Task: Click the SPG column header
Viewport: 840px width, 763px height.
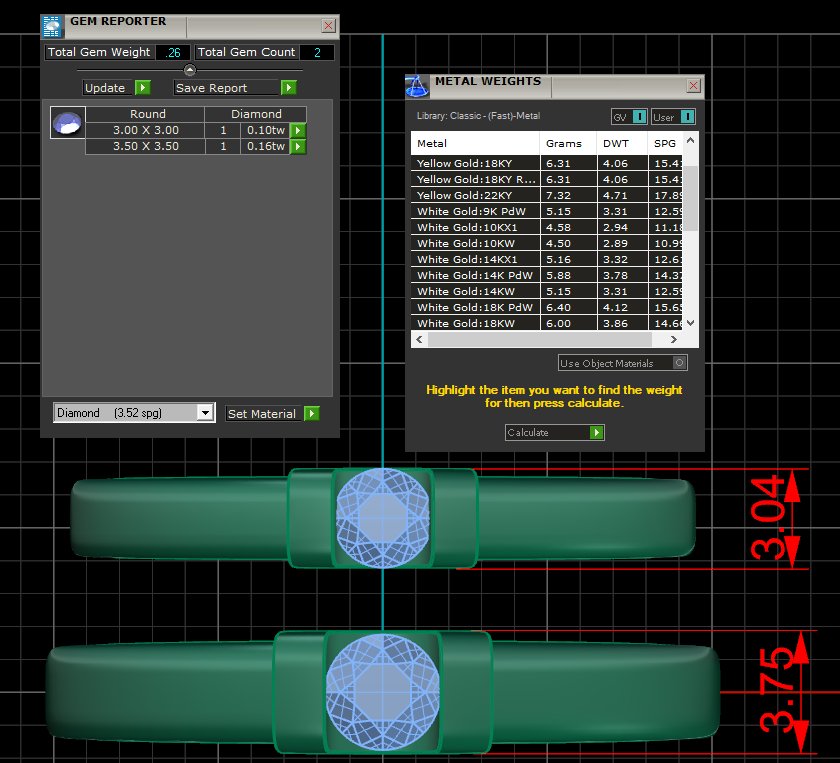Action: pos(665,144)
